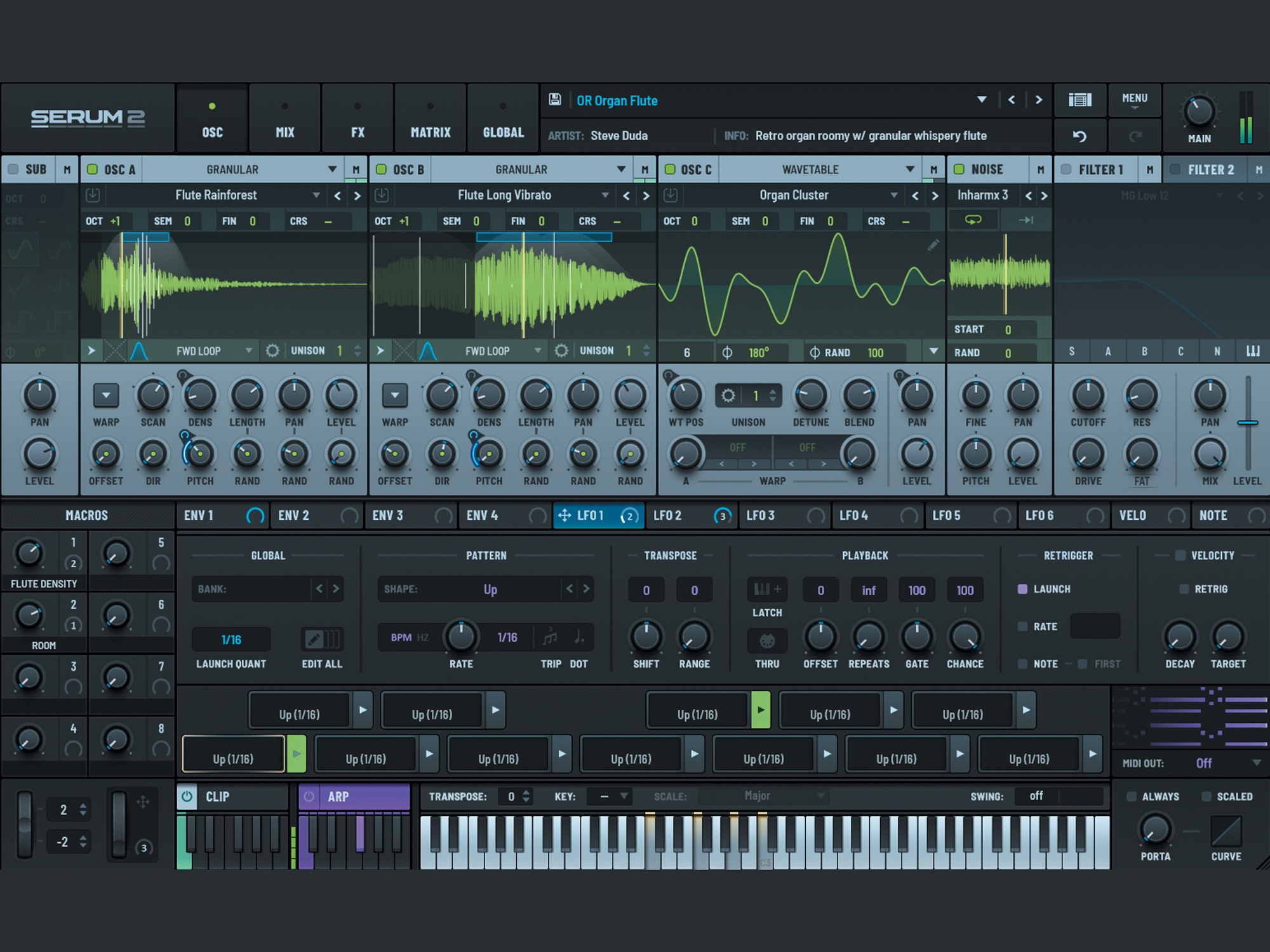Click the save preset floppy icon
The image size is (1270, 952).
tap(554, 100)
